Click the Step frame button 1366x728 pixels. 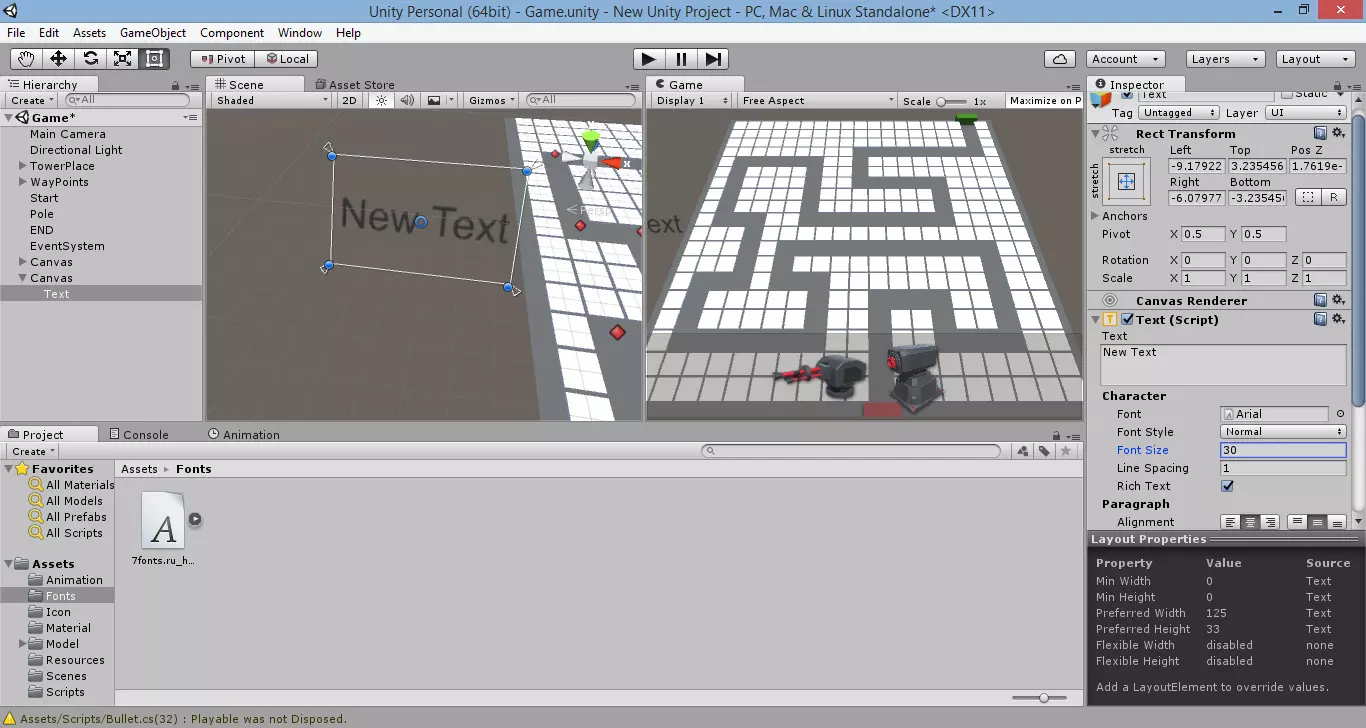tap(713, 59)
